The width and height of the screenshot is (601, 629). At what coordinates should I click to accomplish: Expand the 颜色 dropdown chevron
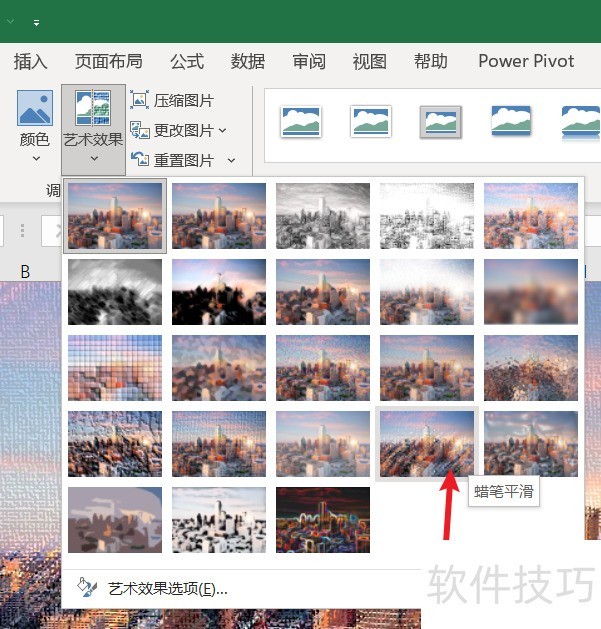pos(36,158)
